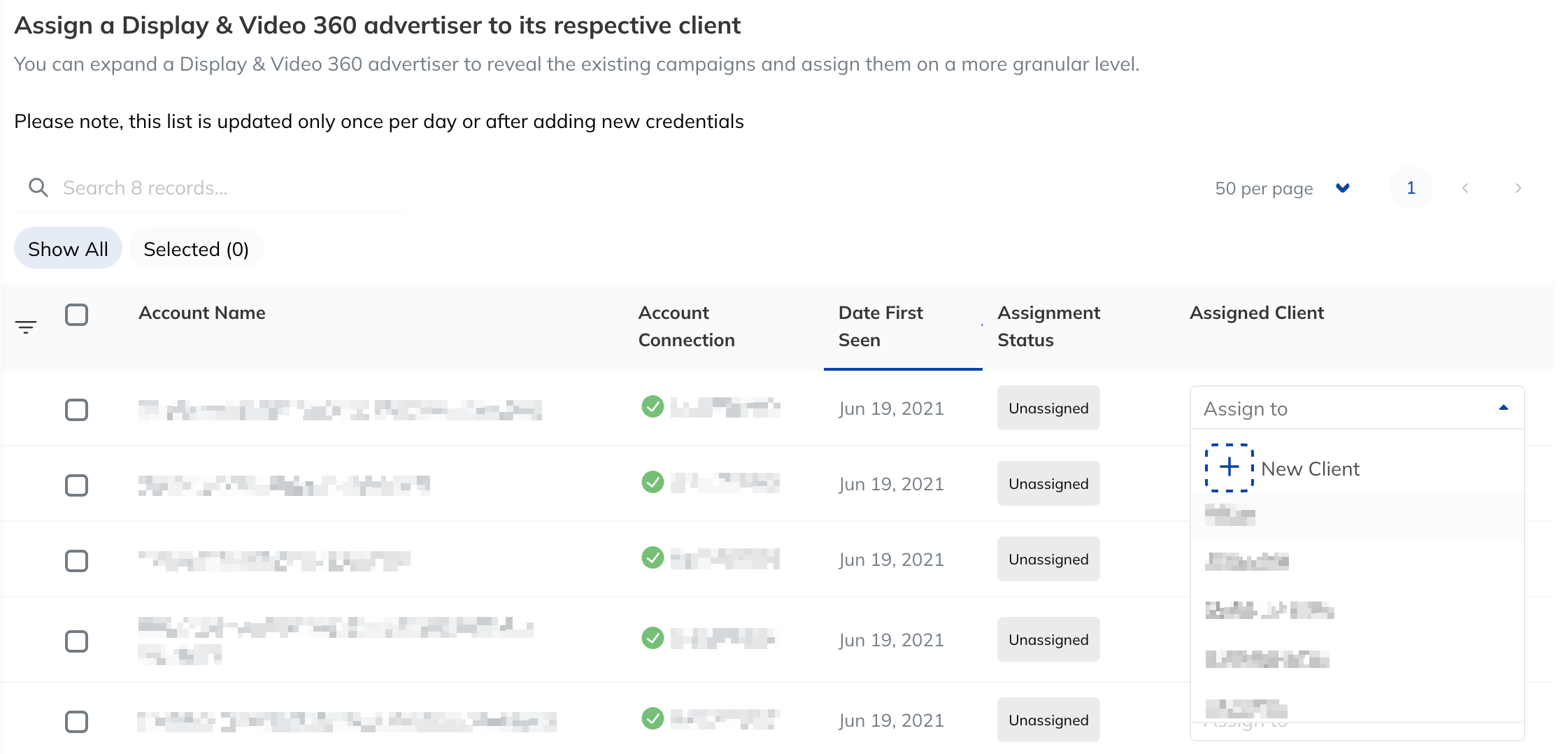Click page number 1
The height and width of the screenshot is (754, 1568).
pos(1411,187)
